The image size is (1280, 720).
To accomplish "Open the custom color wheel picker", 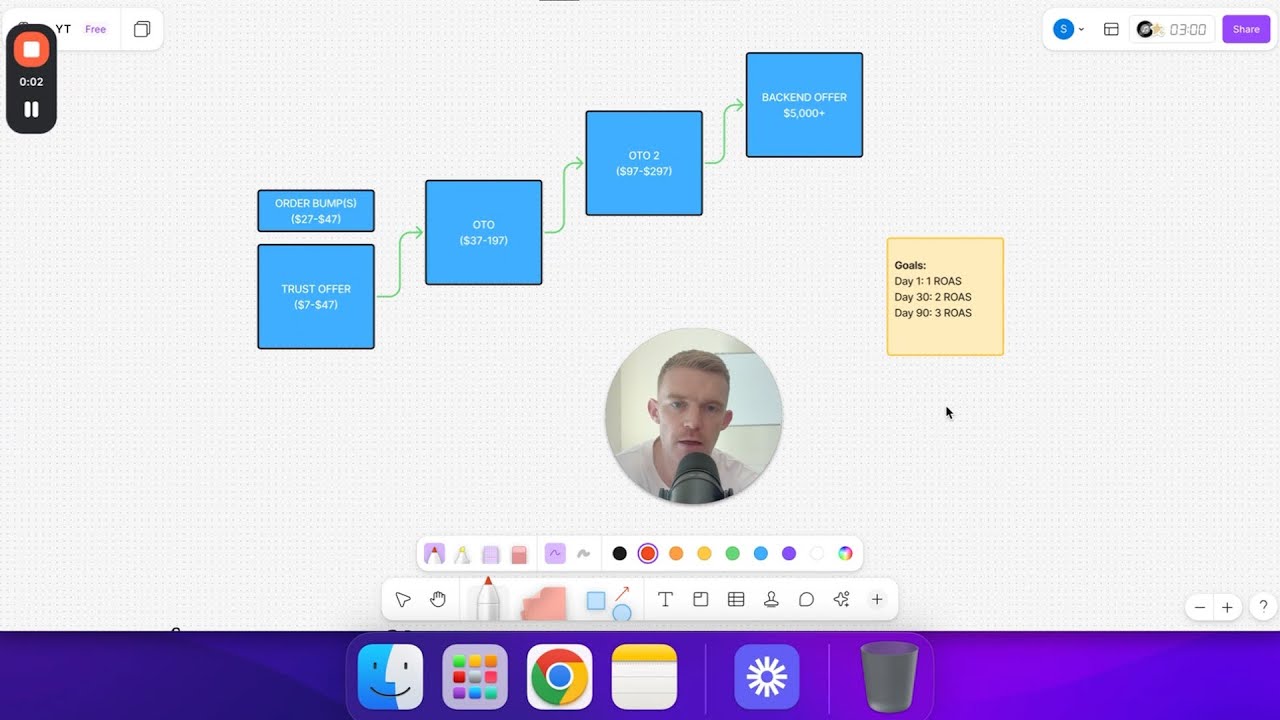I will [x=845, y=553].
